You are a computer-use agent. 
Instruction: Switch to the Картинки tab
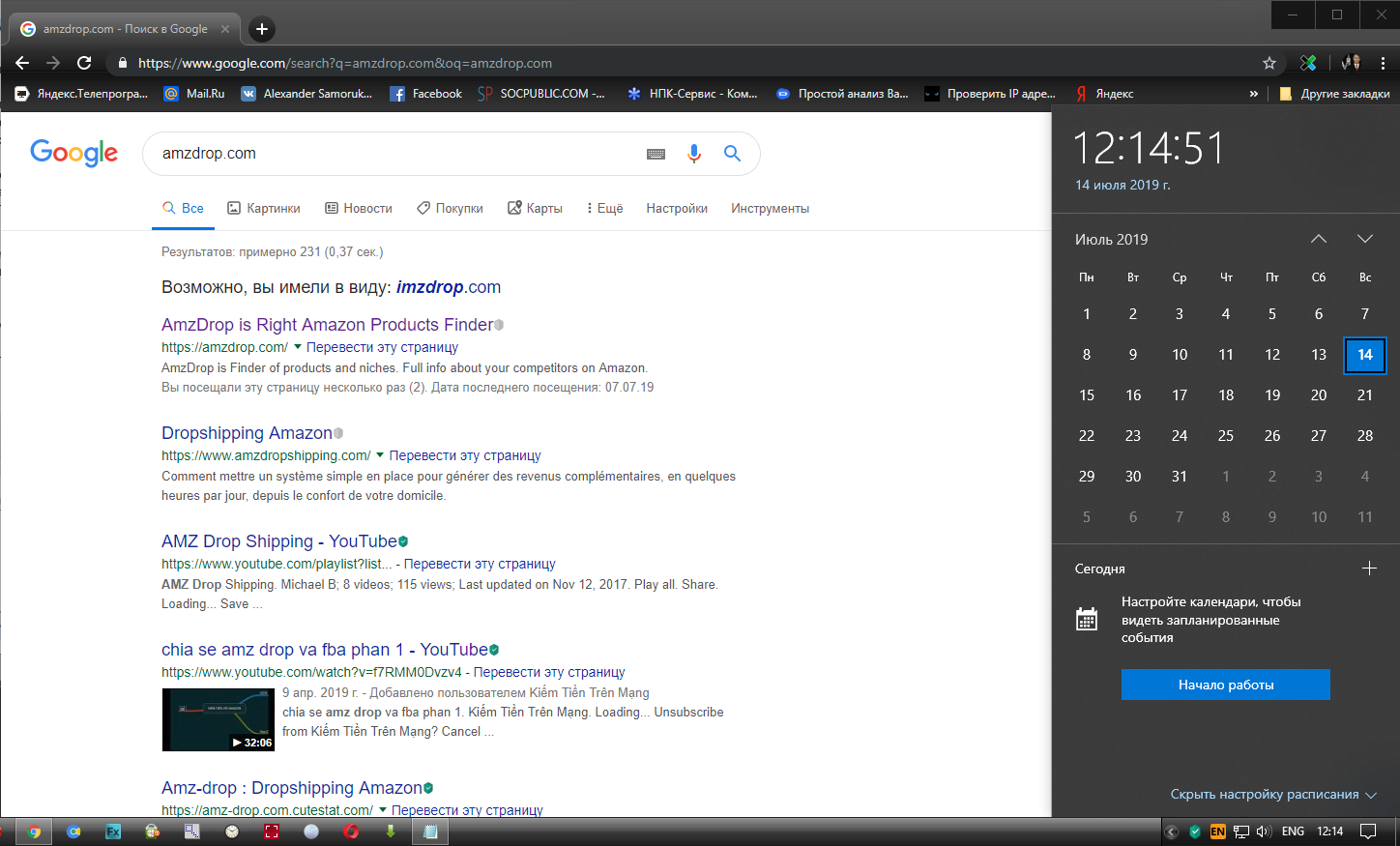tap(264, 208)
